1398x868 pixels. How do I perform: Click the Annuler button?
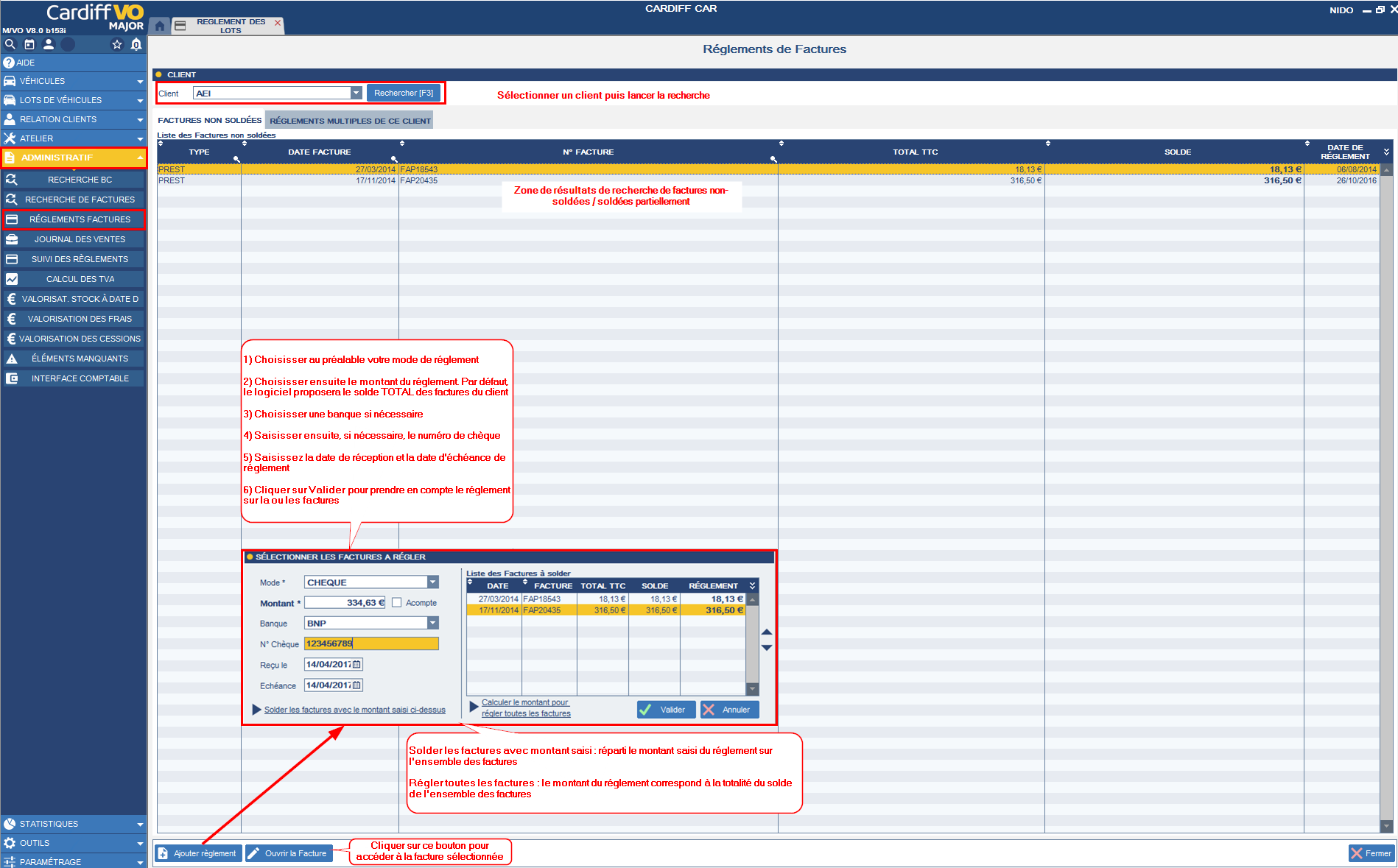[729, 710]
